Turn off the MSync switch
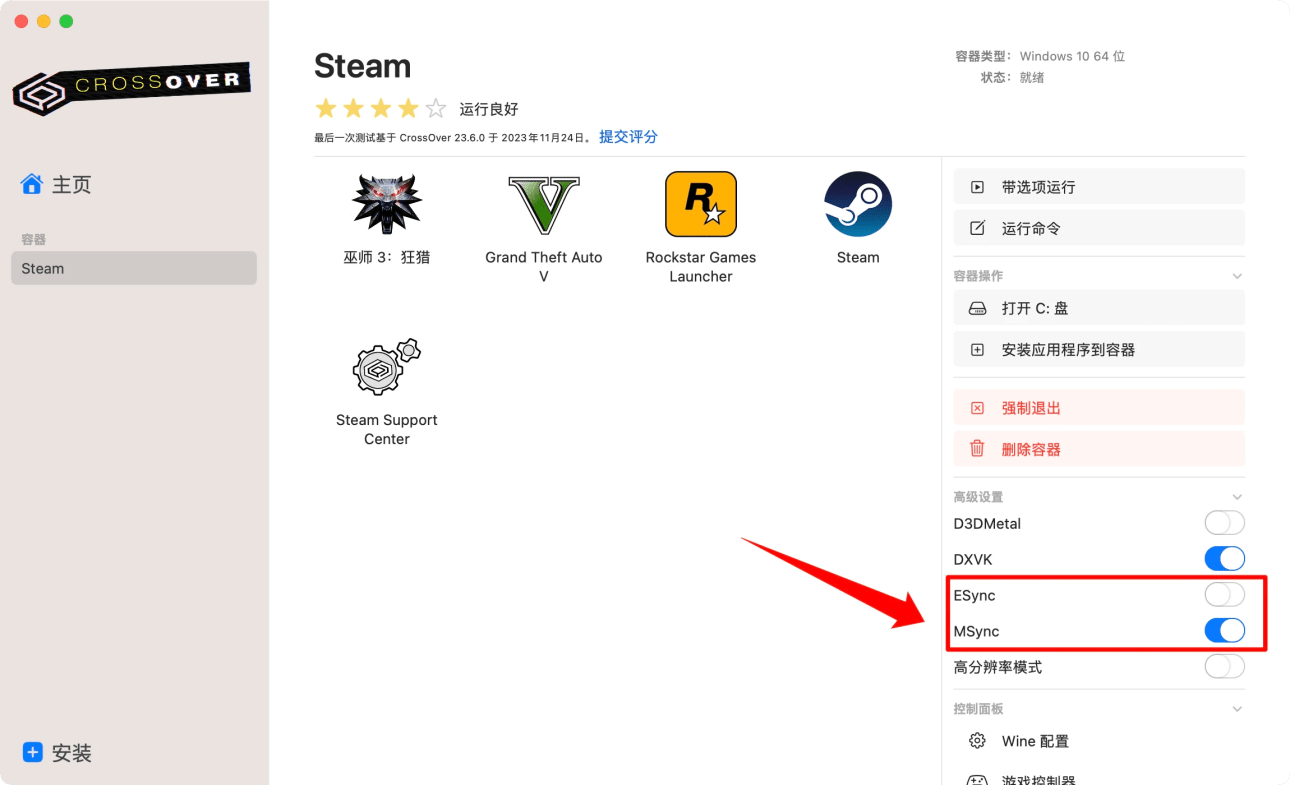 [1224, 631]
